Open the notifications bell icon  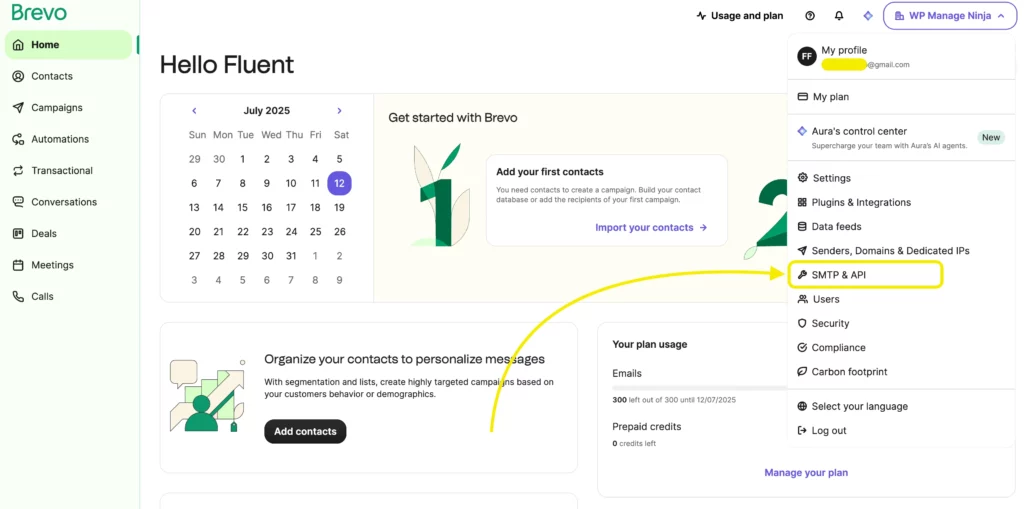pos(839,16)
